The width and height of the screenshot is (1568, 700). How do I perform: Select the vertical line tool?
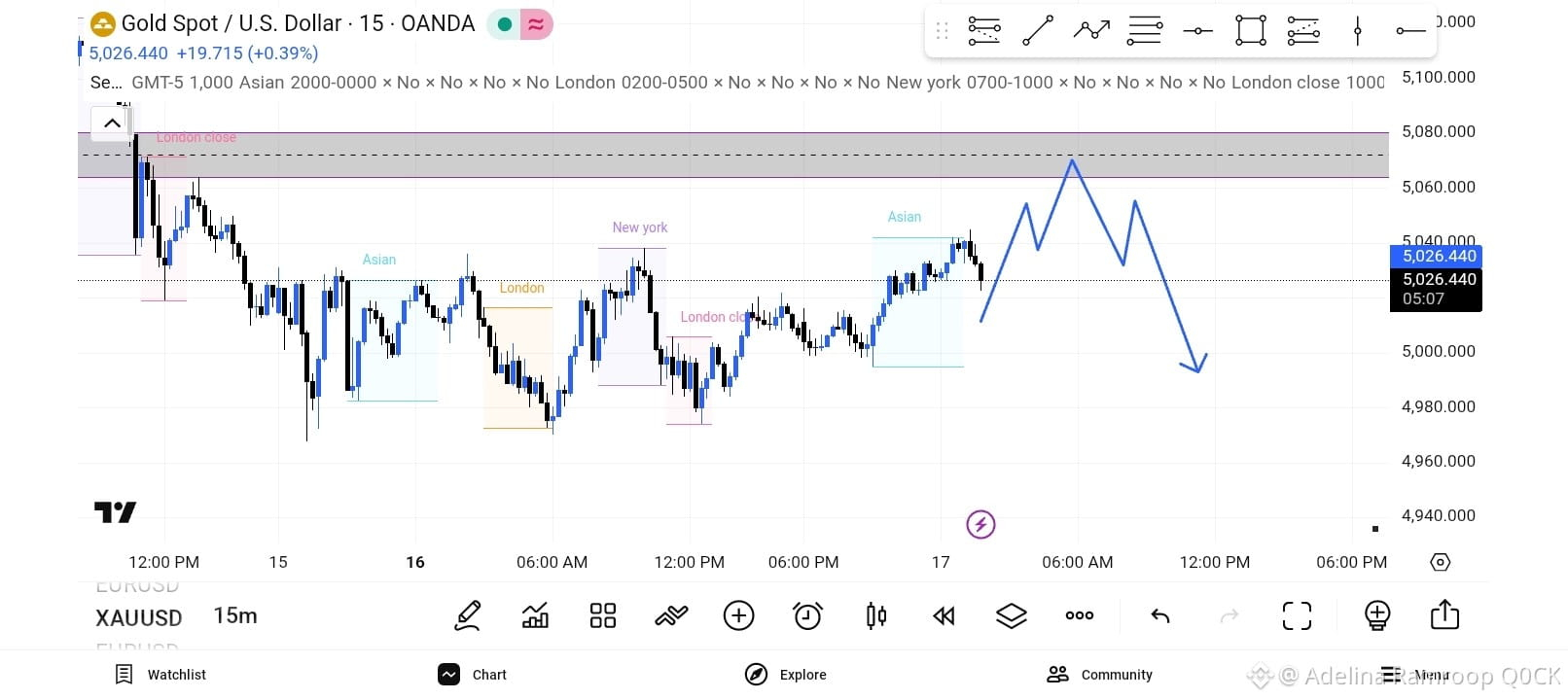click(x=1358, y=31)
